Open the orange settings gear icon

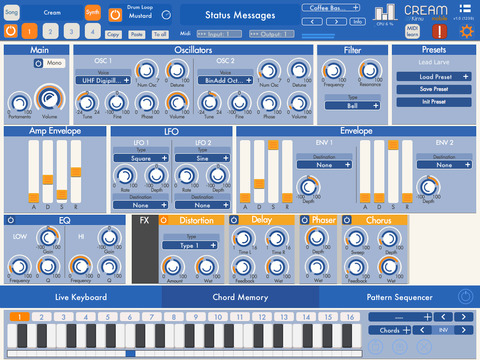tap(466, 32)
